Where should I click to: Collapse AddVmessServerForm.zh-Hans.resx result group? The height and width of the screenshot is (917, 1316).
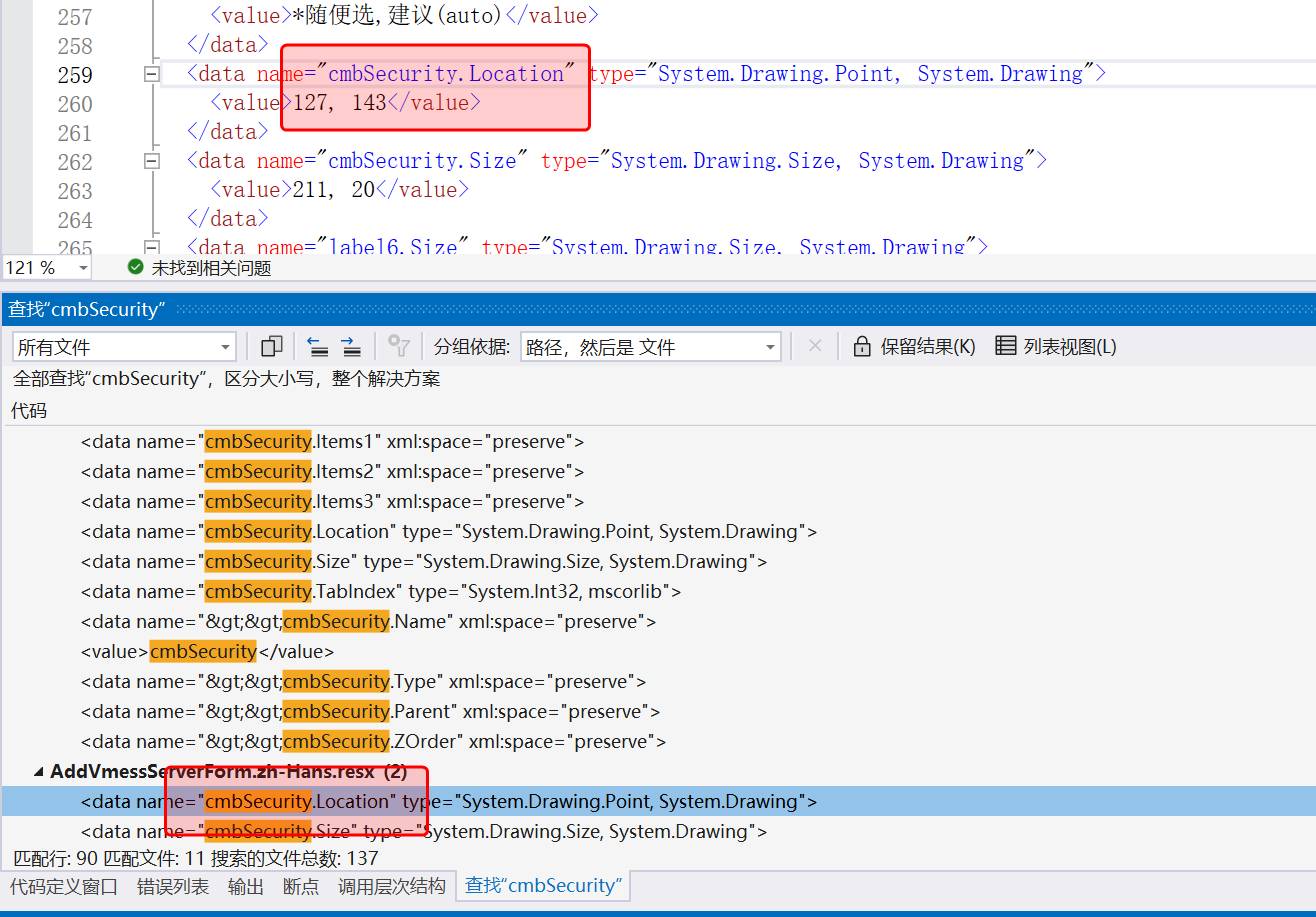[x=39, y=772]
